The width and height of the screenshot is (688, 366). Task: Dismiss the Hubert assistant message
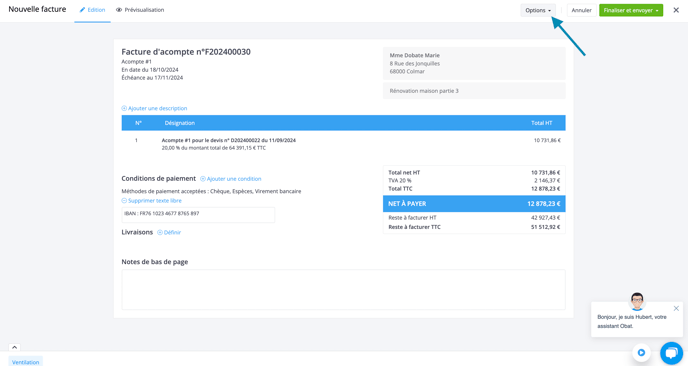point(676,309)
